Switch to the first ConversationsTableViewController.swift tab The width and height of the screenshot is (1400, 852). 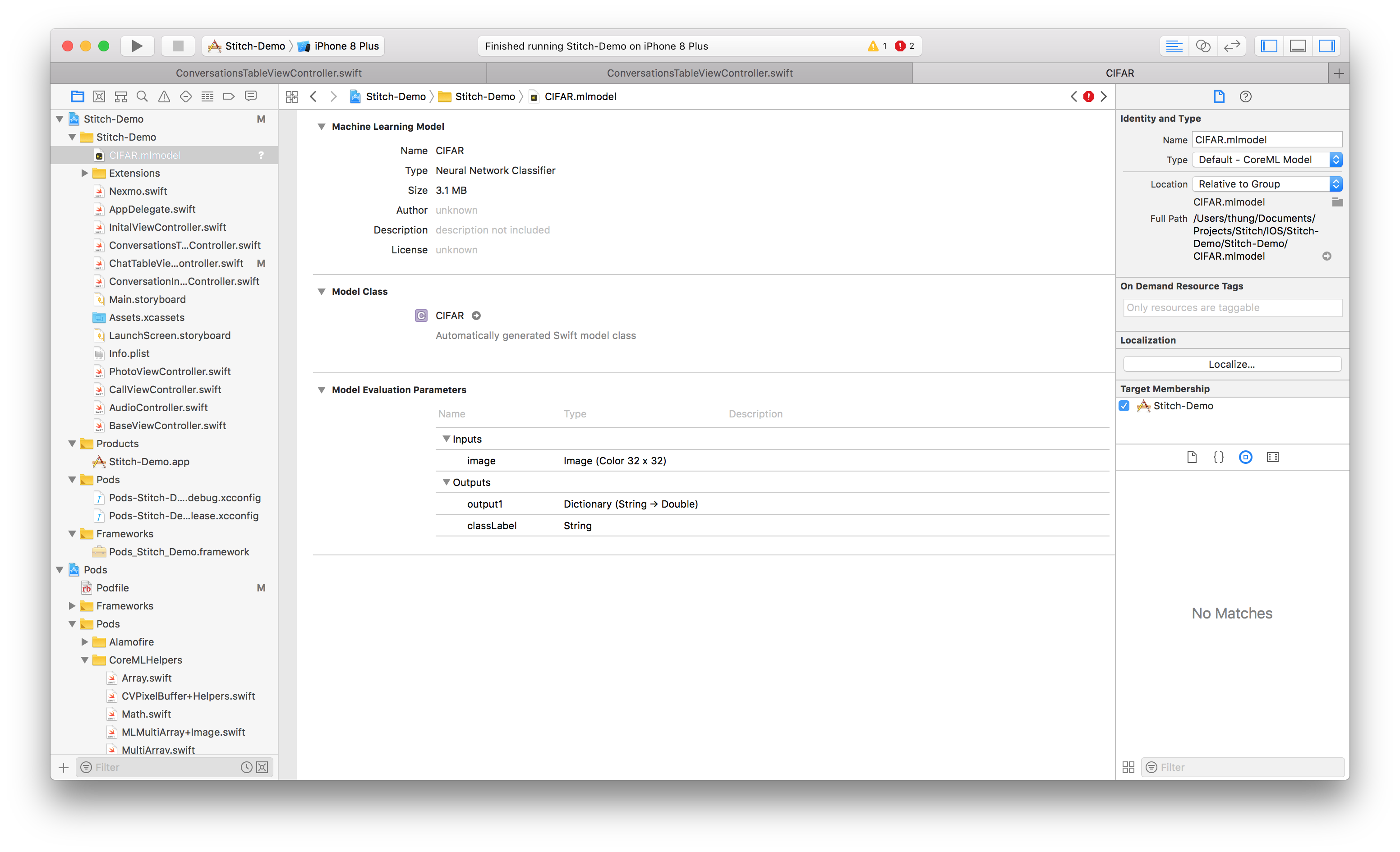(268, 73)
